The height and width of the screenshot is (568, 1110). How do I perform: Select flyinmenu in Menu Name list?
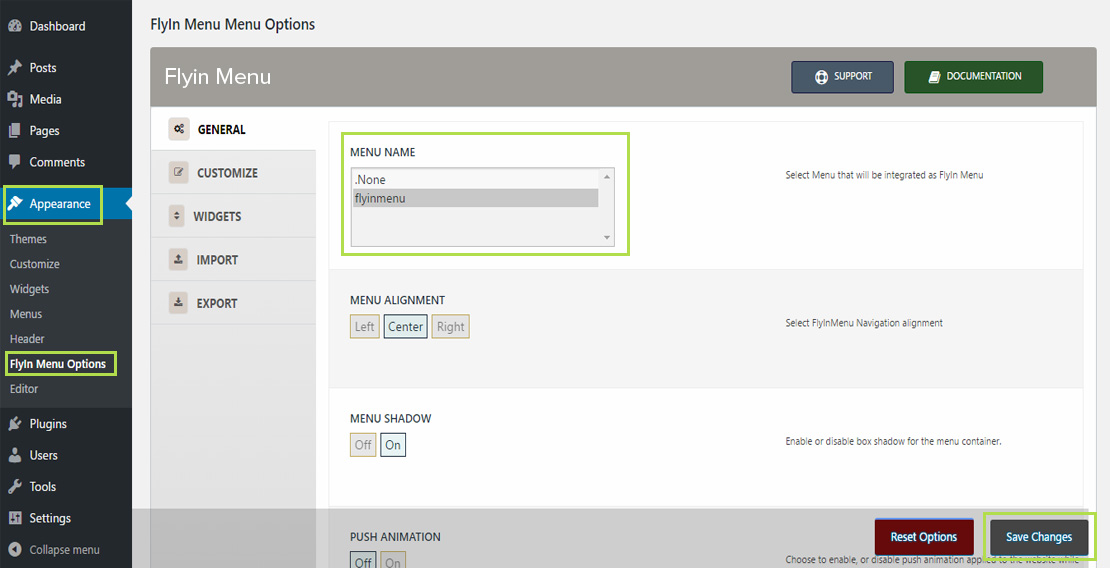475,198
